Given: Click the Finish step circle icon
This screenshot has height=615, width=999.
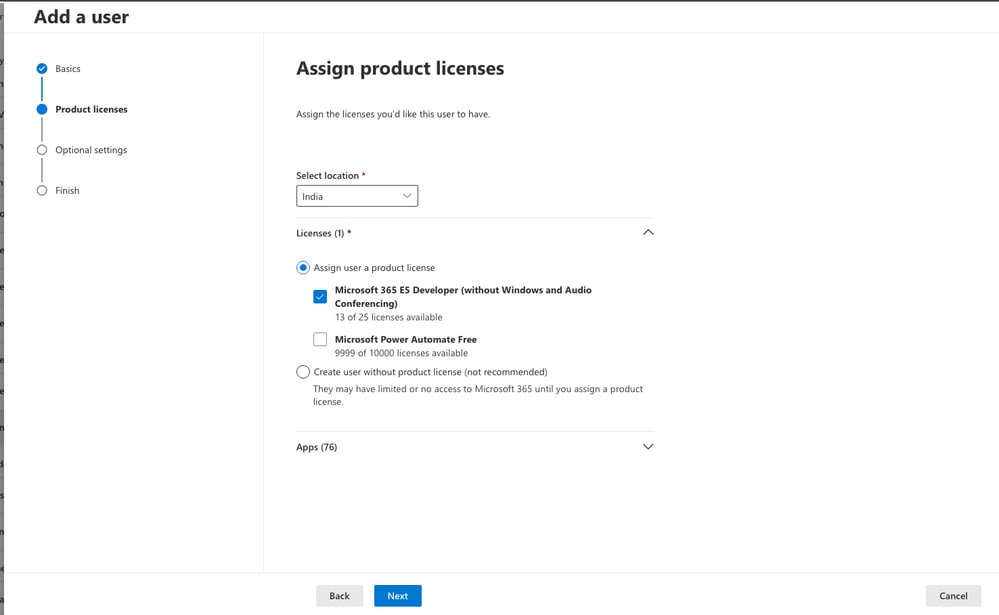Looking at the screenshot, I should point(42,190).
